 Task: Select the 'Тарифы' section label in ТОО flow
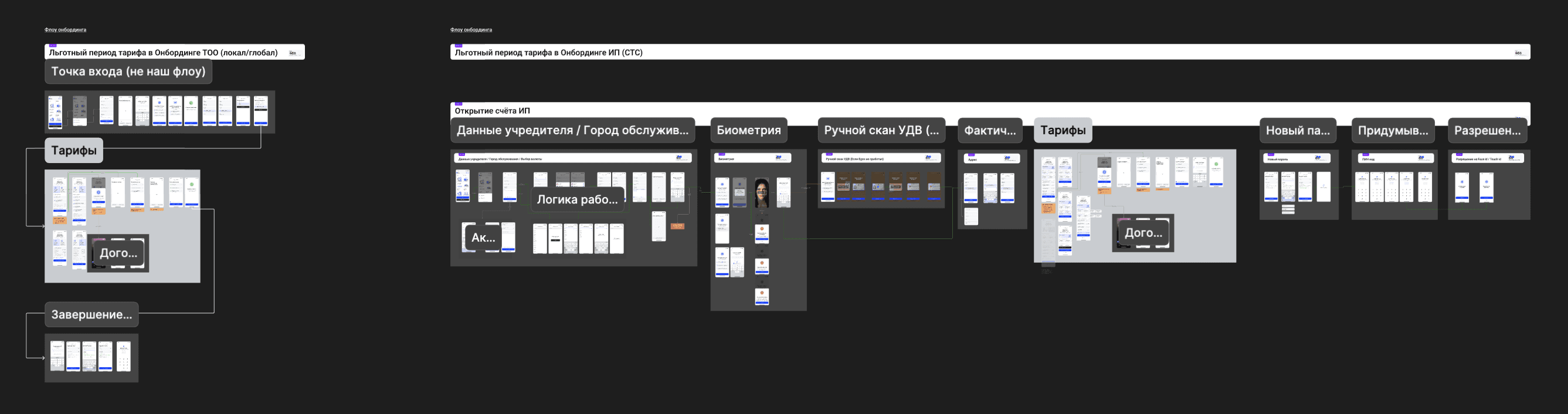74,150
